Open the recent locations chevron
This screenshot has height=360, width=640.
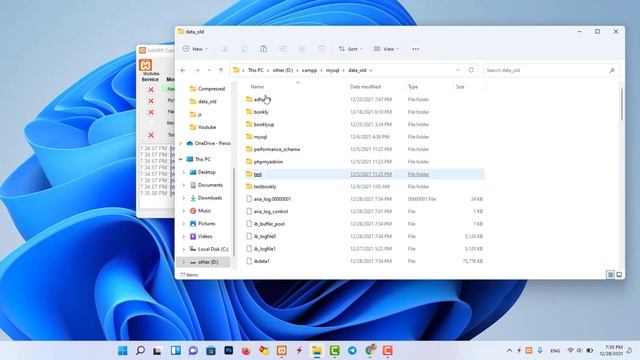(209, 70)
